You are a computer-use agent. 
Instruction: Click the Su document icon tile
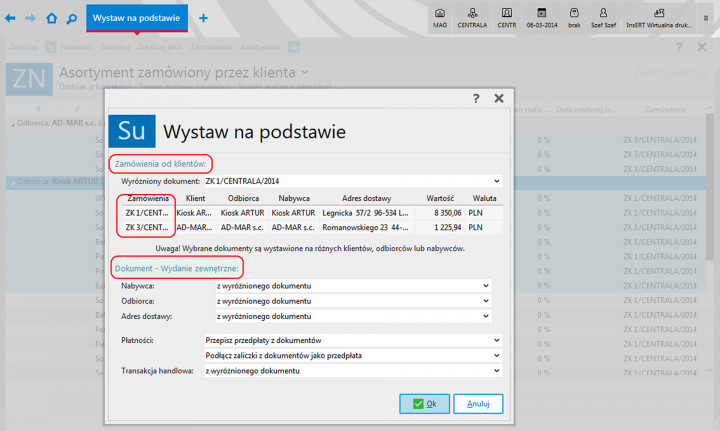click(x=132, y=131)
